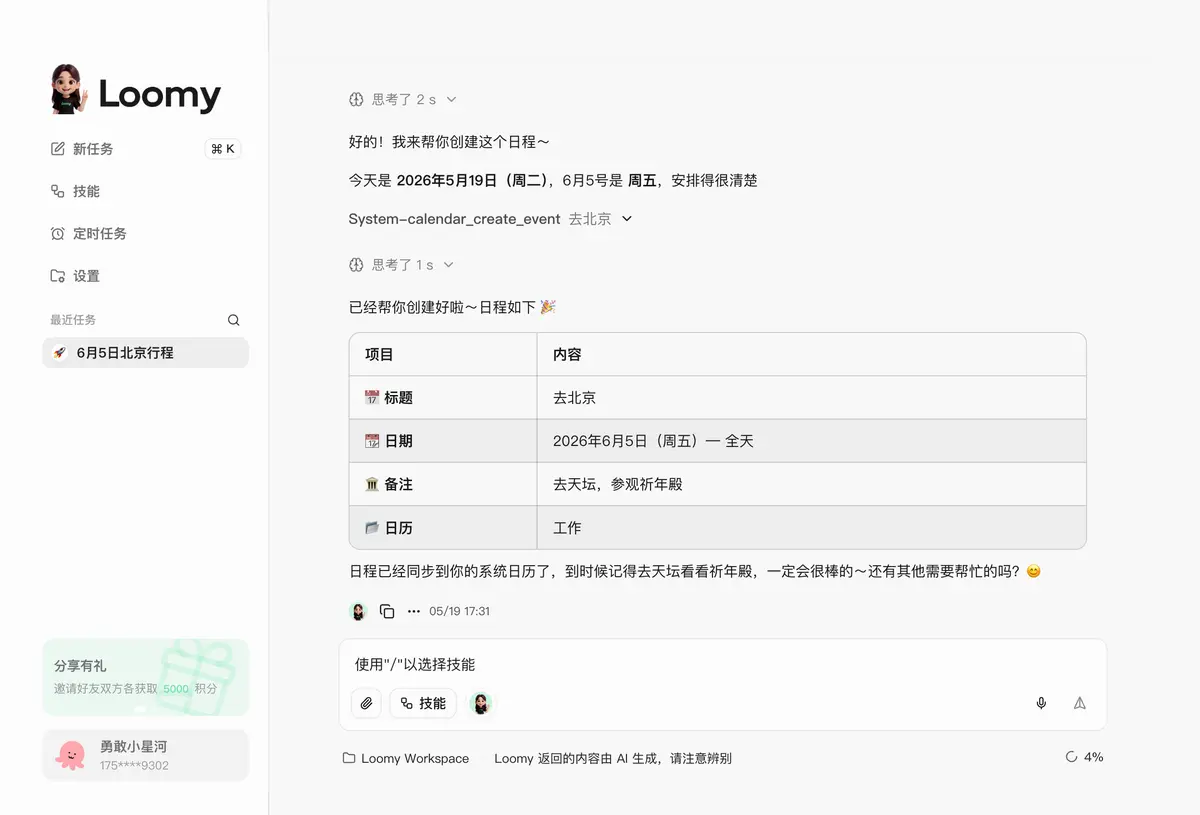Click the 工作 calendar cell
This screenshot has width=1200, height=815.
point(811,527)
